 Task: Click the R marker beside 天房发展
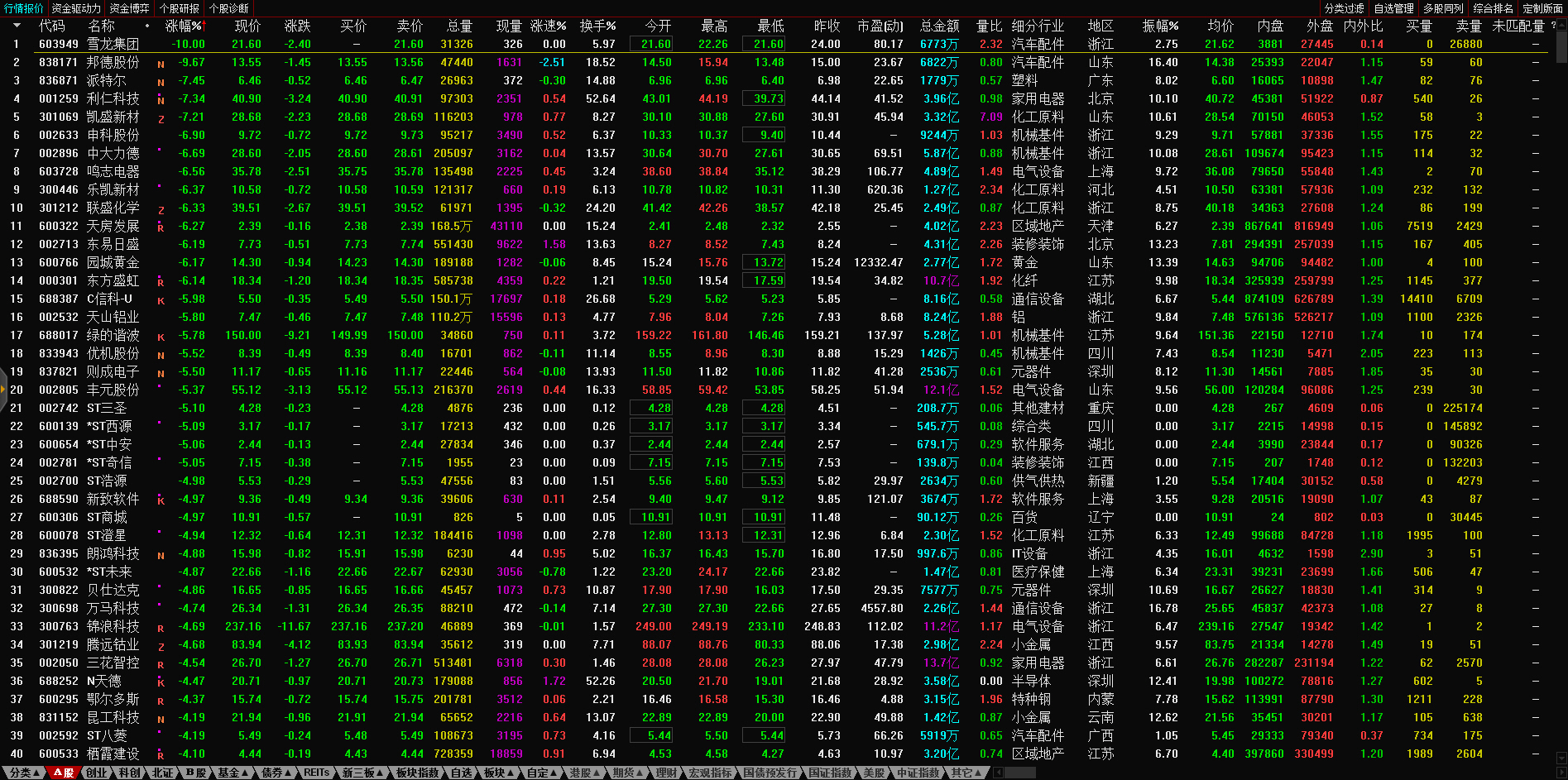point(161,227)
